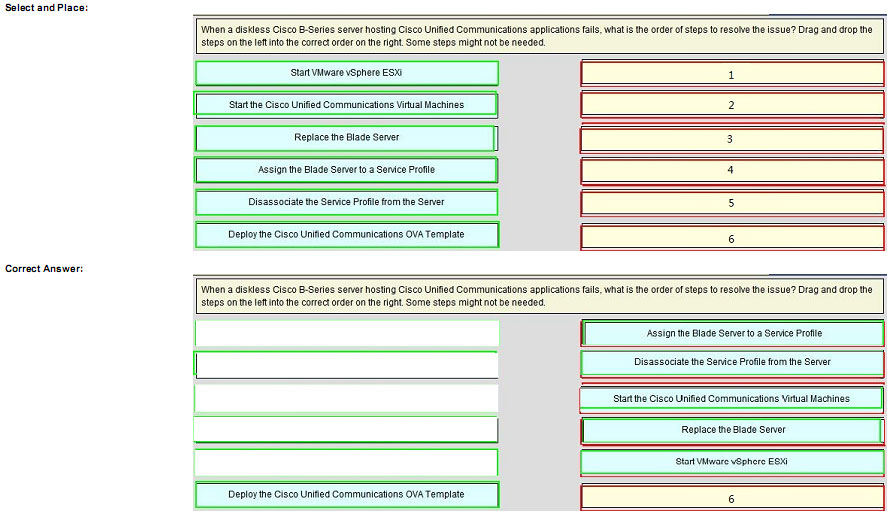This screenshot has height=515, width=891.
Task: Choose target slot 4 in Select and Place
Action: [x=732, y=171]
